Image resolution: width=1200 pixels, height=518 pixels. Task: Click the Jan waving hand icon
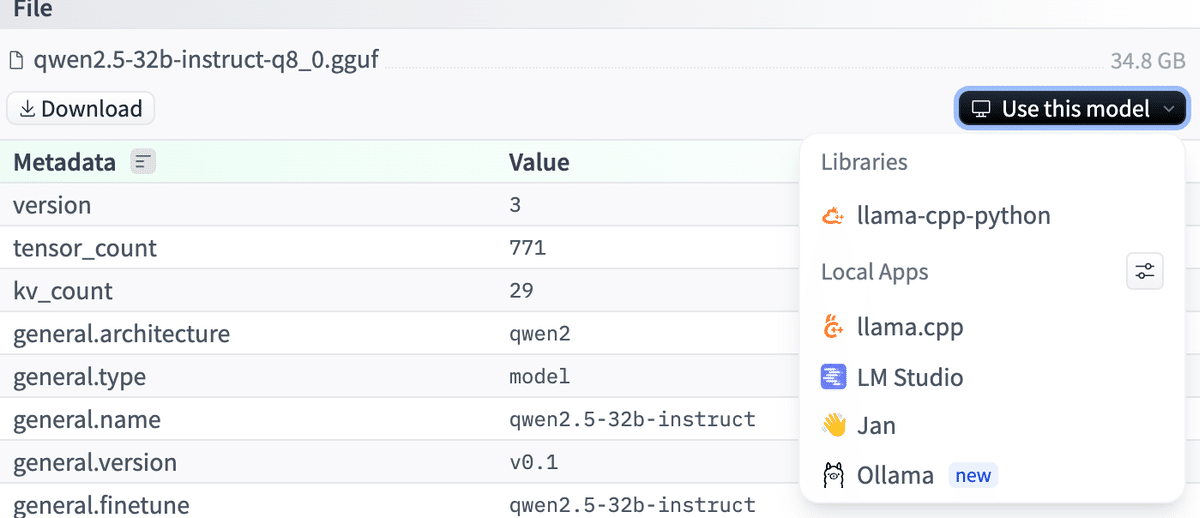[833, 426]
